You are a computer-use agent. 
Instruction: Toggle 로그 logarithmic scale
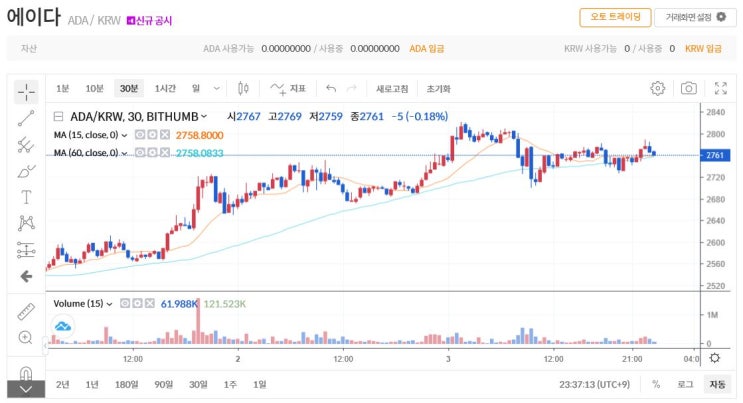pos(685,384)
